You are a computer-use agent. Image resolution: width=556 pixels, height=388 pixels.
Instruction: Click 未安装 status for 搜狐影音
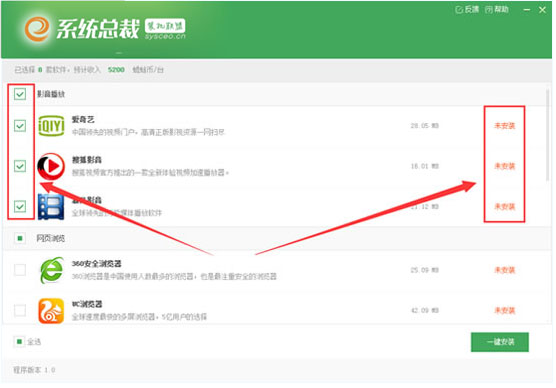point(504,166)
